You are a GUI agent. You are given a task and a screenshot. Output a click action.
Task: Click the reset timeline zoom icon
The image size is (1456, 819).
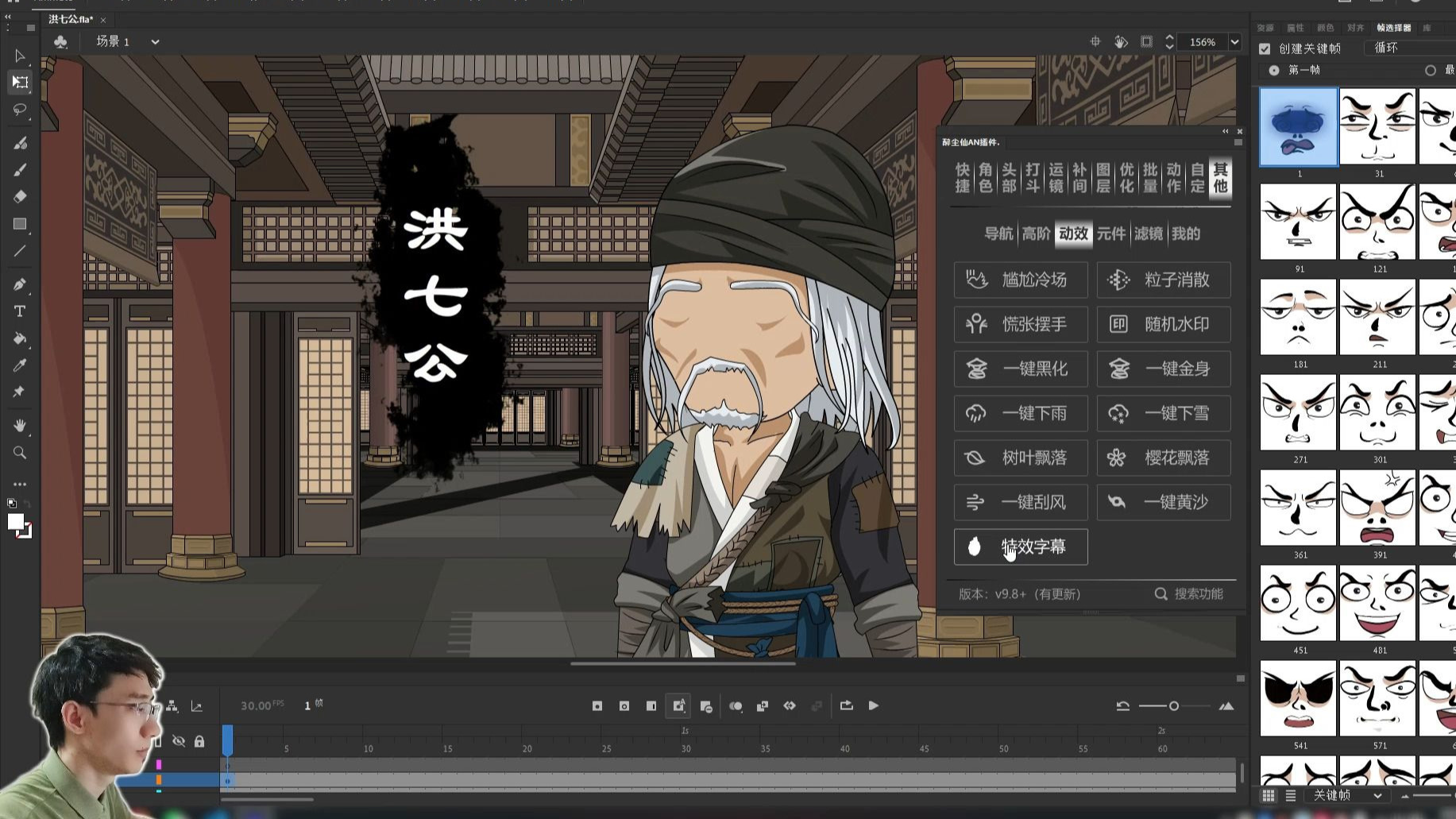tap(1122, 705)
